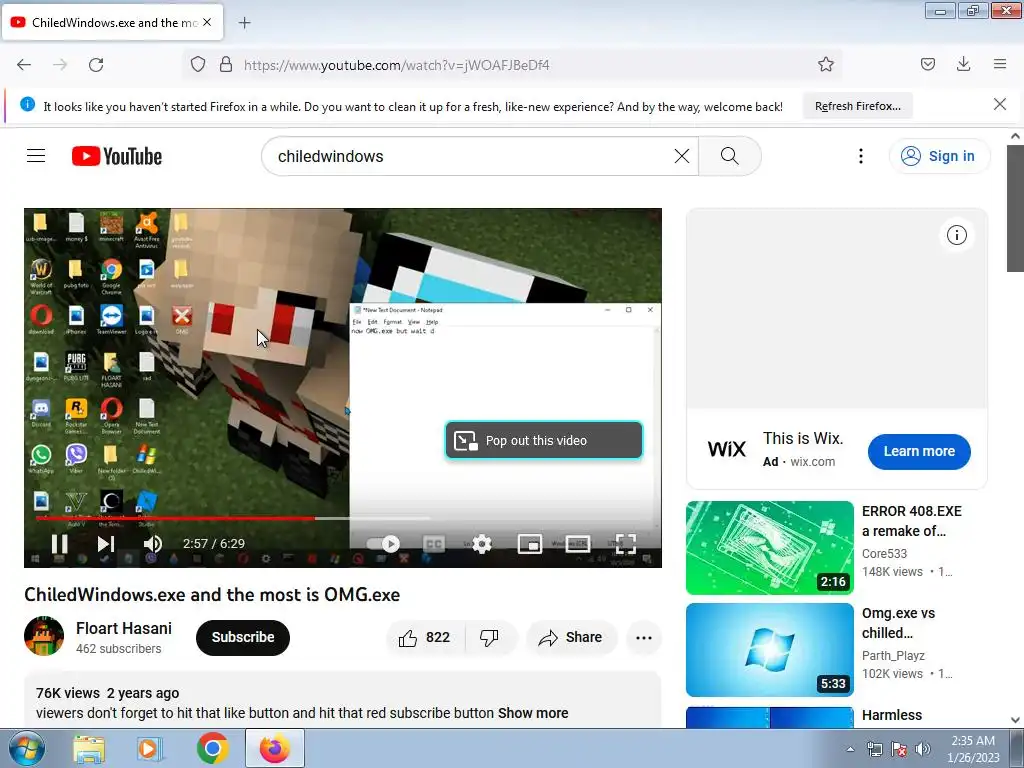Expand description with Show more
1024x768 pixels.
click(x=533, y=713)
